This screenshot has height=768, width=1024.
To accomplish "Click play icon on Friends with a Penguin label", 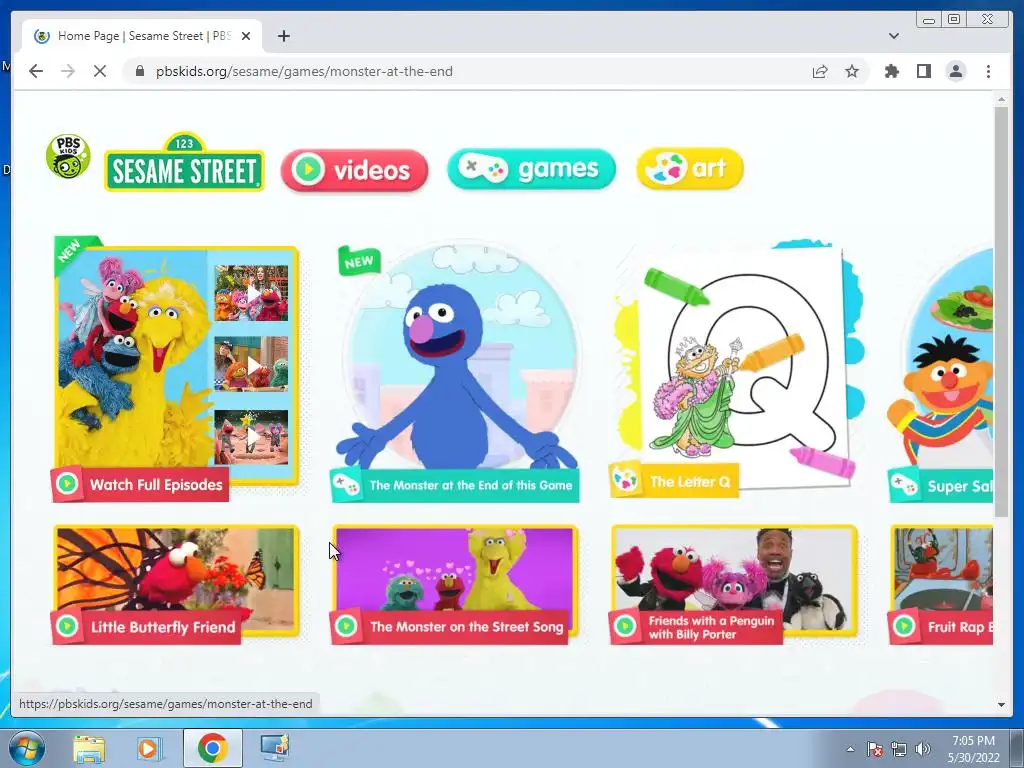I will point(625,626).
